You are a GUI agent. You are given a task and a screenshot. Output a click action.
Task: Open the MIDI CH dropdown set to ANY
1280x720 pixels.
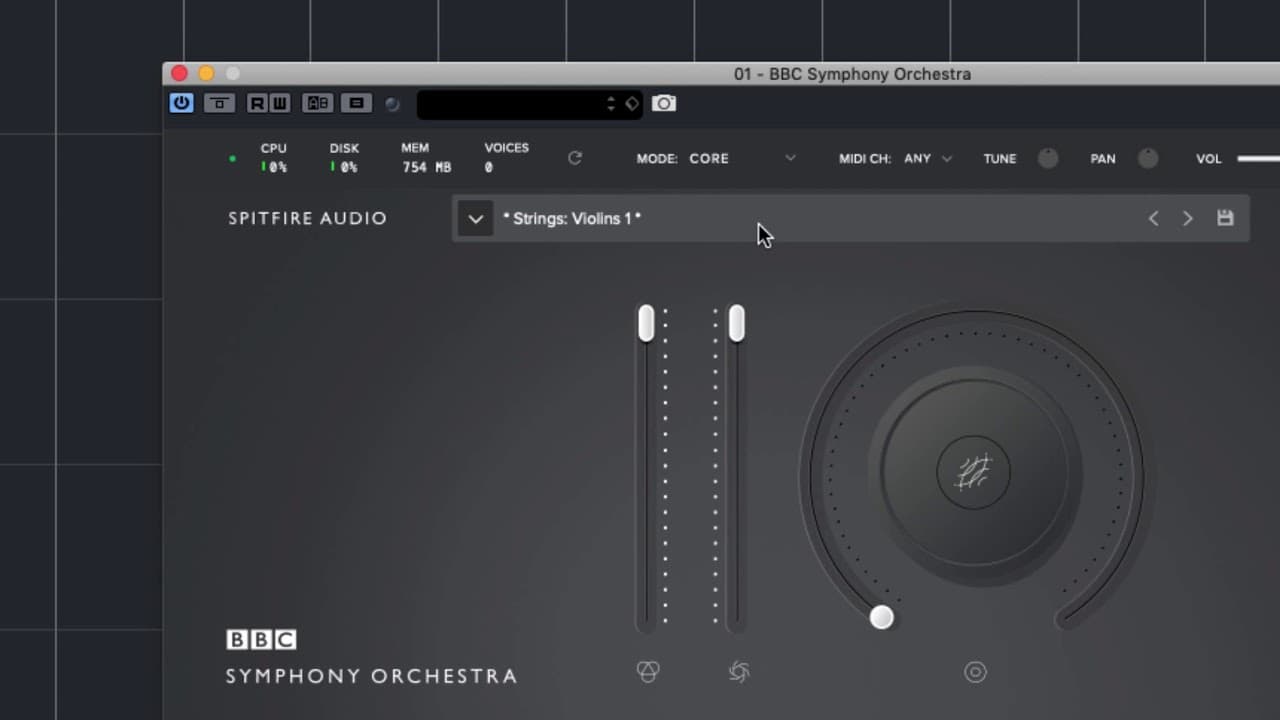928,158
